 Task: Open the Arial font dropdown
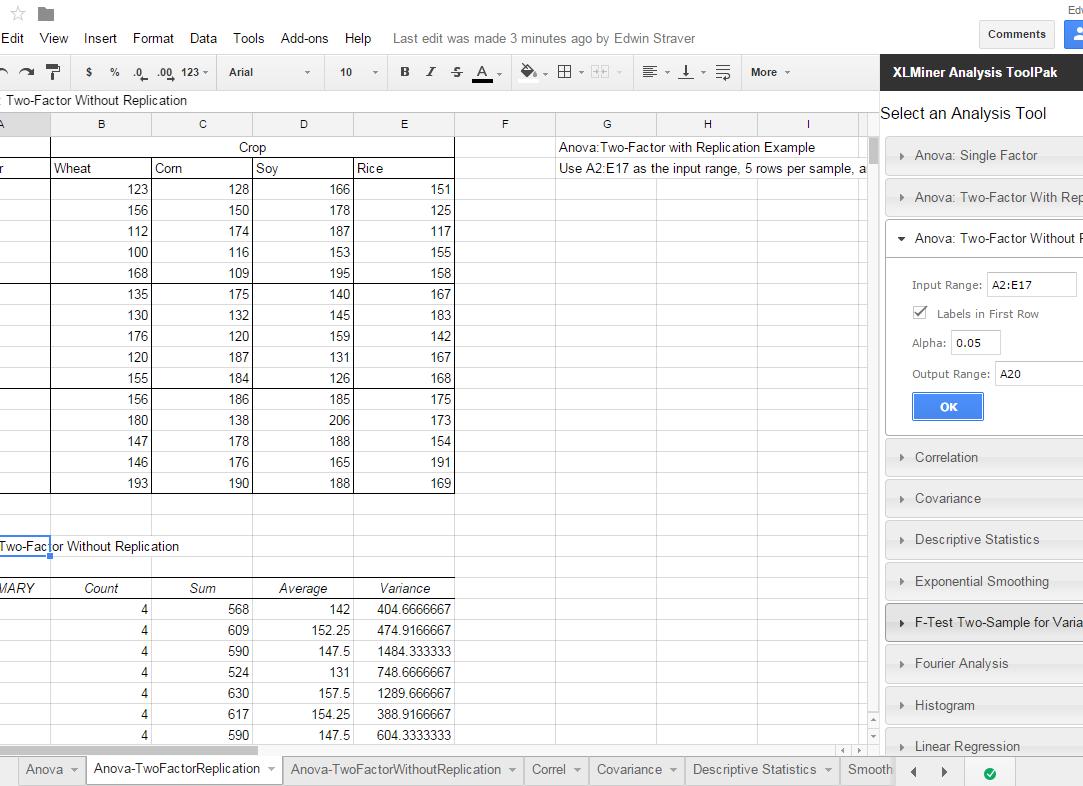269,72
